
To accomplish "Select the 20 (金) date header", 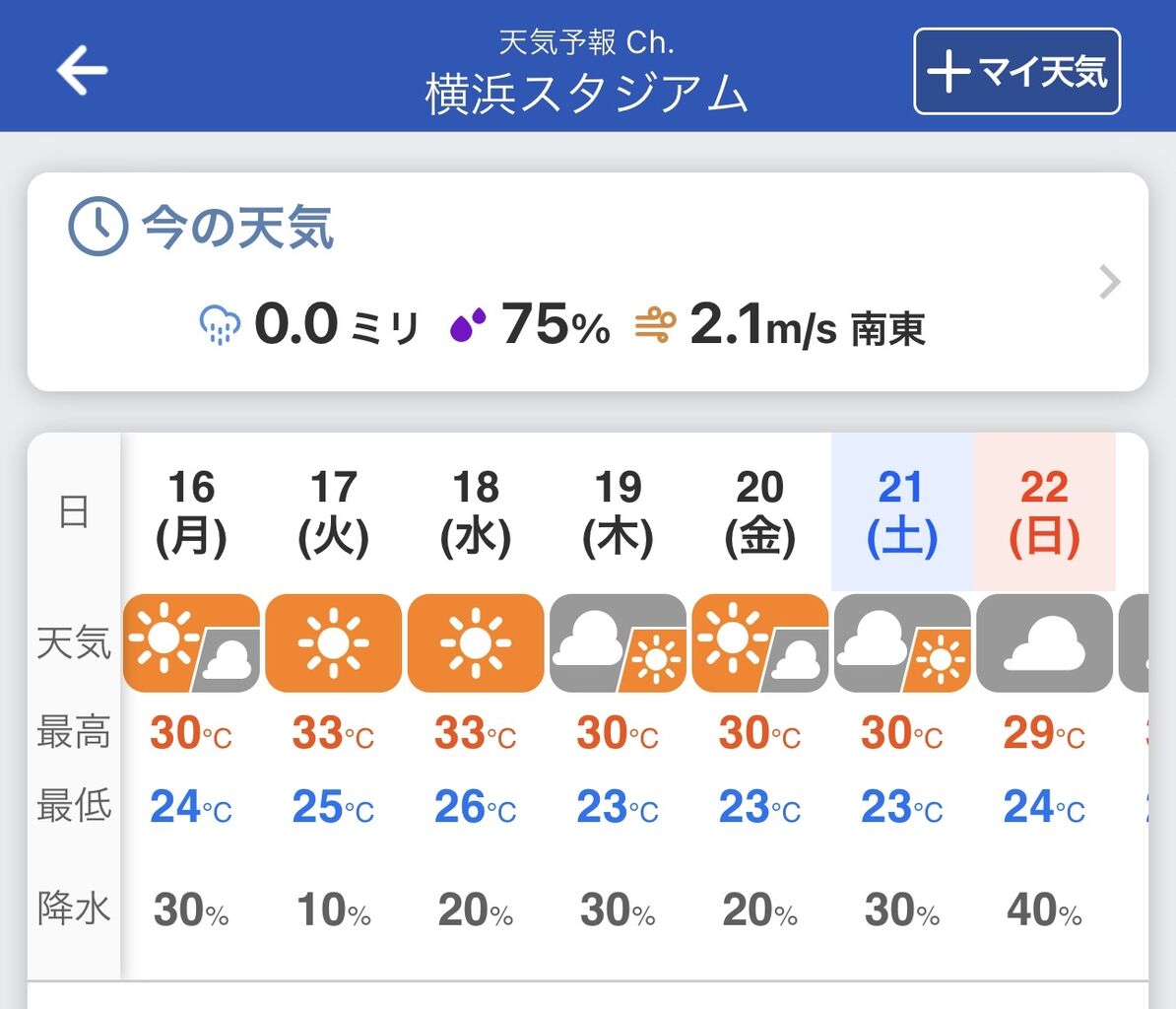I will pos(759,512).
